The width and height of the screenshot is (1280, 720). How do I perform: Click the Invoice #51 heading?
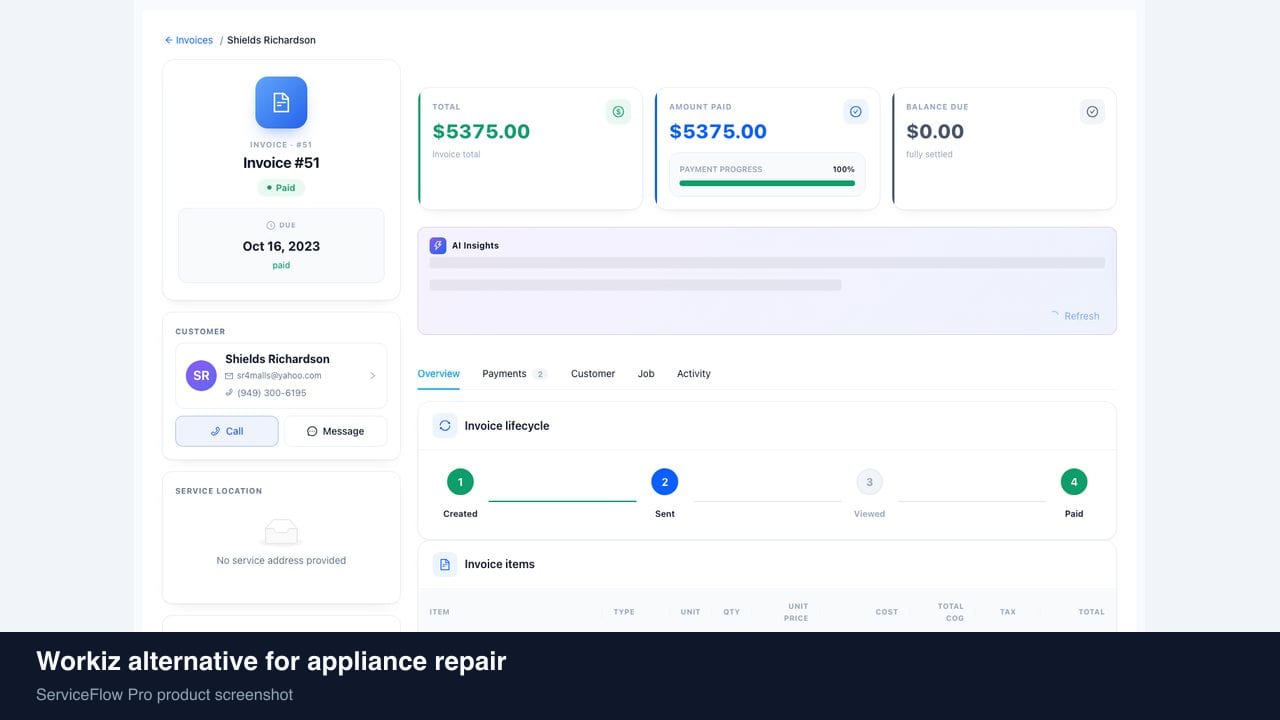(x=281, y=163)
